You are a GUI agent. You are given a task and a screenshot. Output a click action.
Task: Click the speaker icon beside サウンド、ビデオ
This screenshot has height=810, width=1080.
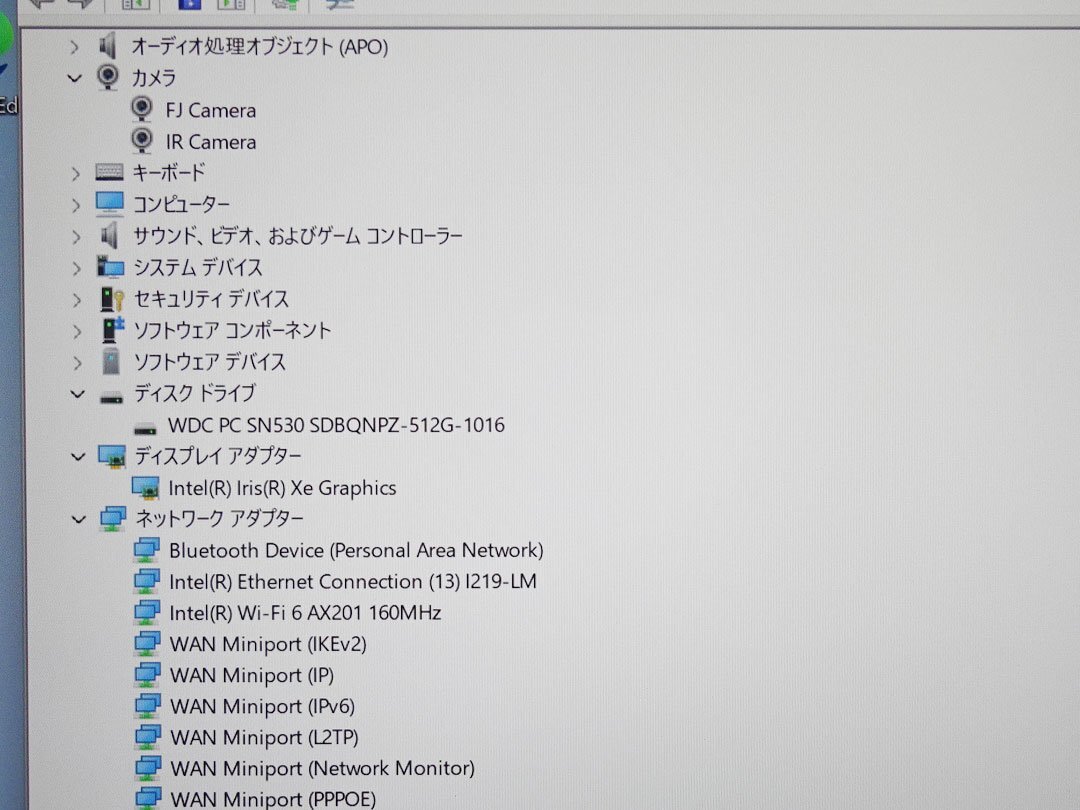[110, 236]
